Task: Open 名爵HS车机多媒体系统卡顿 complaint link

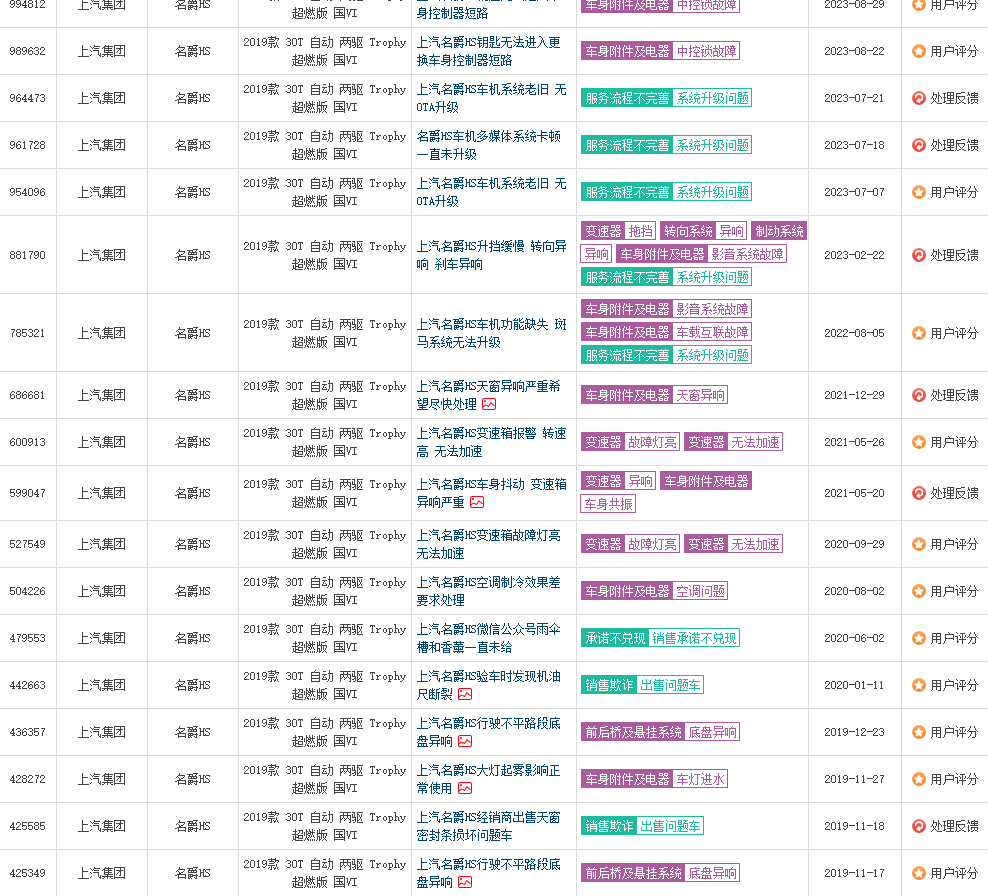Action: click(x=488, y=145)
